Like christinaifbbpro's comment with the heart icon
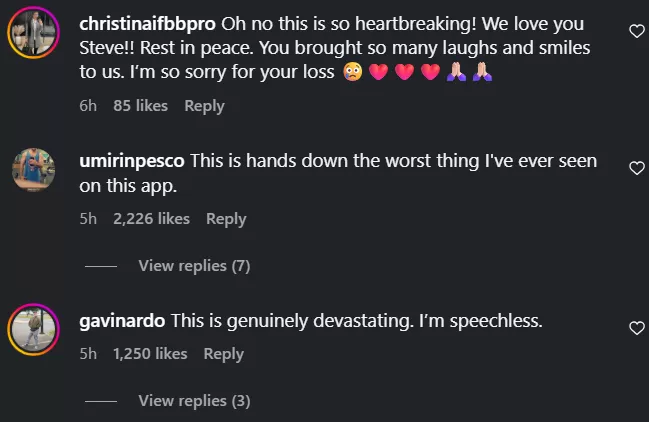 click(x=636, y=32)
